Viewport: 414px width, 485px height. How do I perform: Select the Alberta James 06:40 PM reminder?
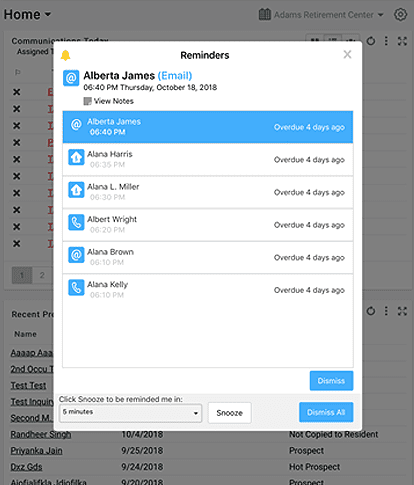pos(208,127)
